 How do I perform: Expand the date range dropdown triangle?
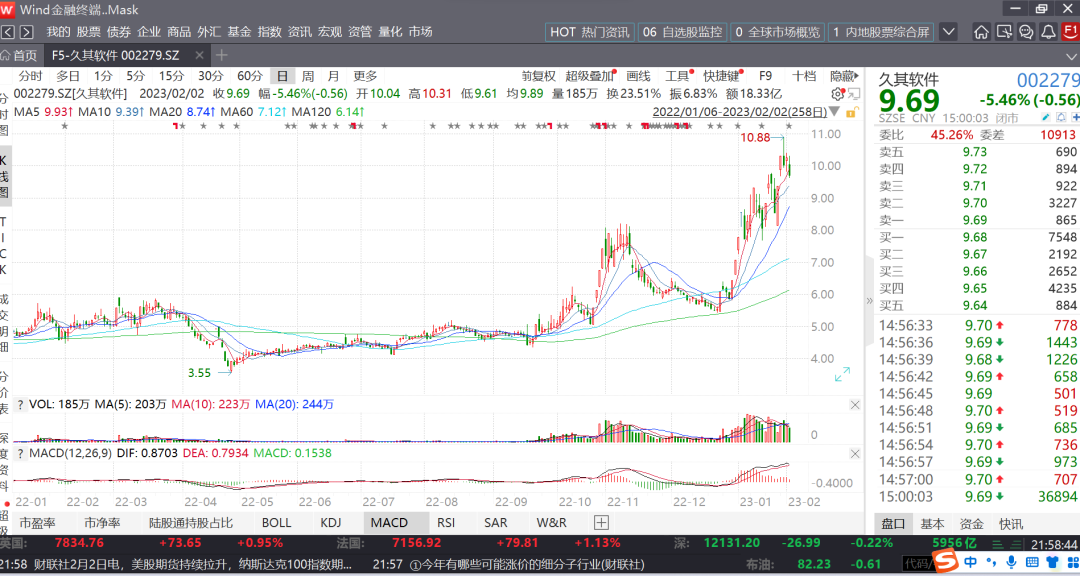[835, 112]
